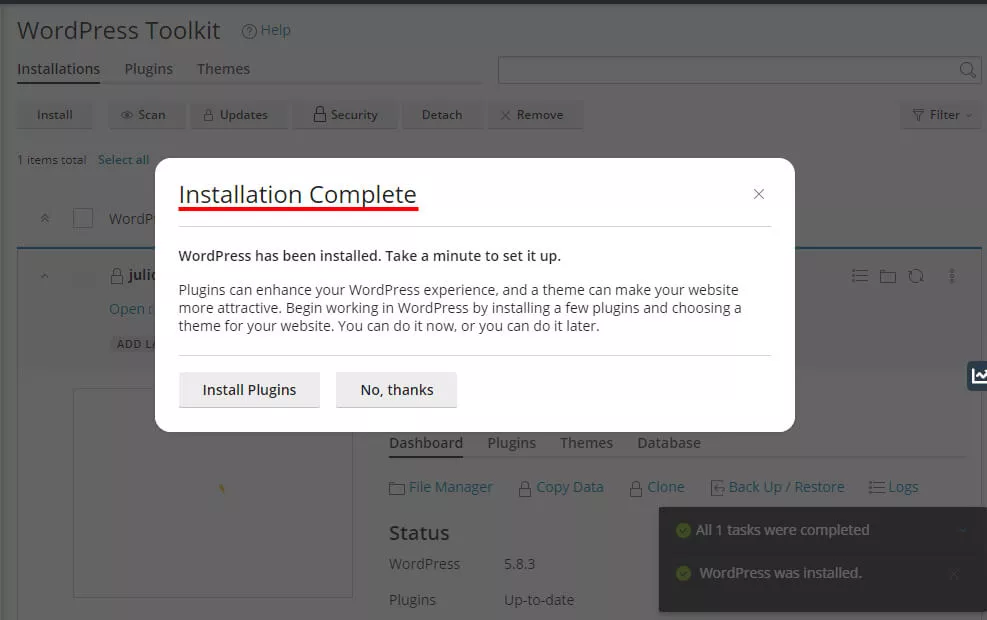Open the three-dot more menu
This screenshot has width=987, height=620.
pos(952,276)
